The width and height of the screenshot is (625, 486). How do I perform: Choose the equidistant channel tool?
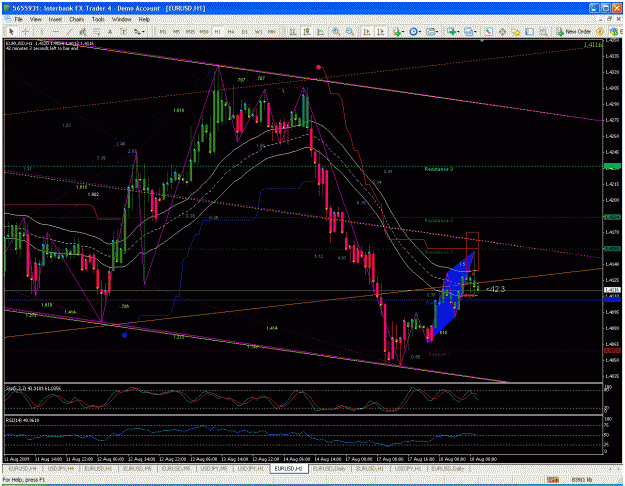tap(83, 31)
